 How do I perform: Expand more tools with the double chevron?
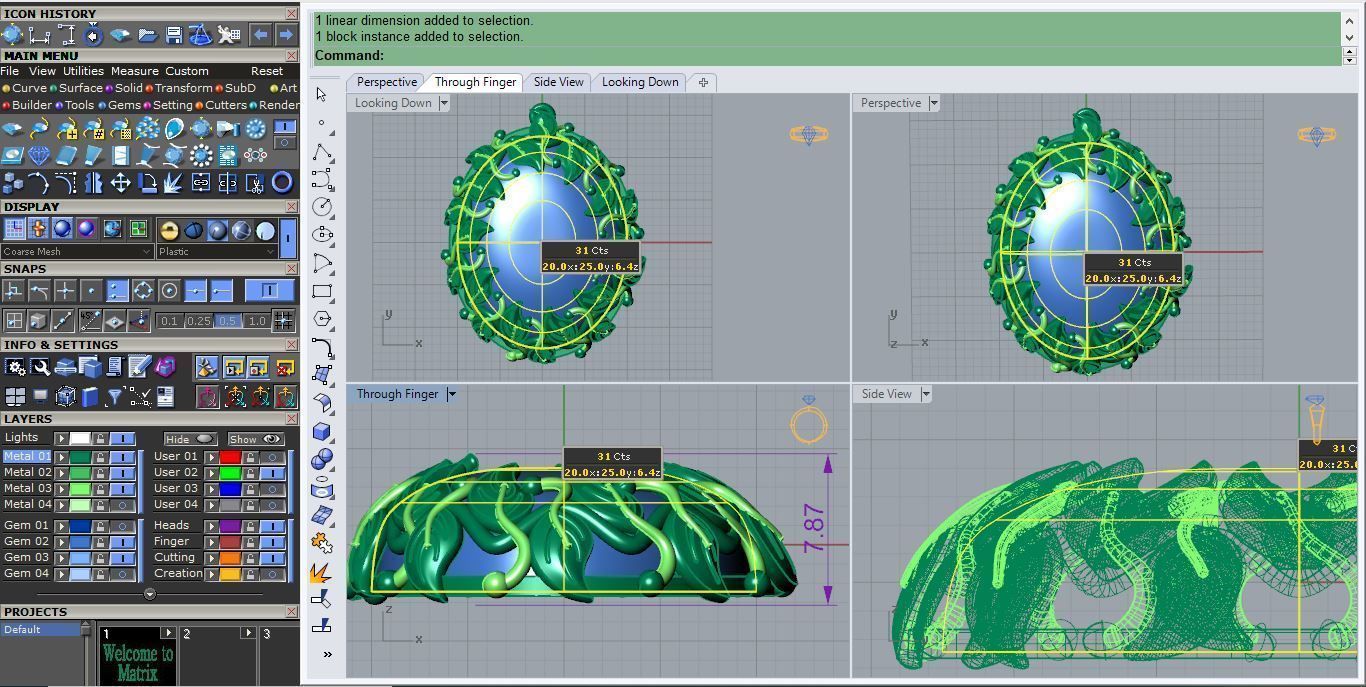tap(327, 654)
